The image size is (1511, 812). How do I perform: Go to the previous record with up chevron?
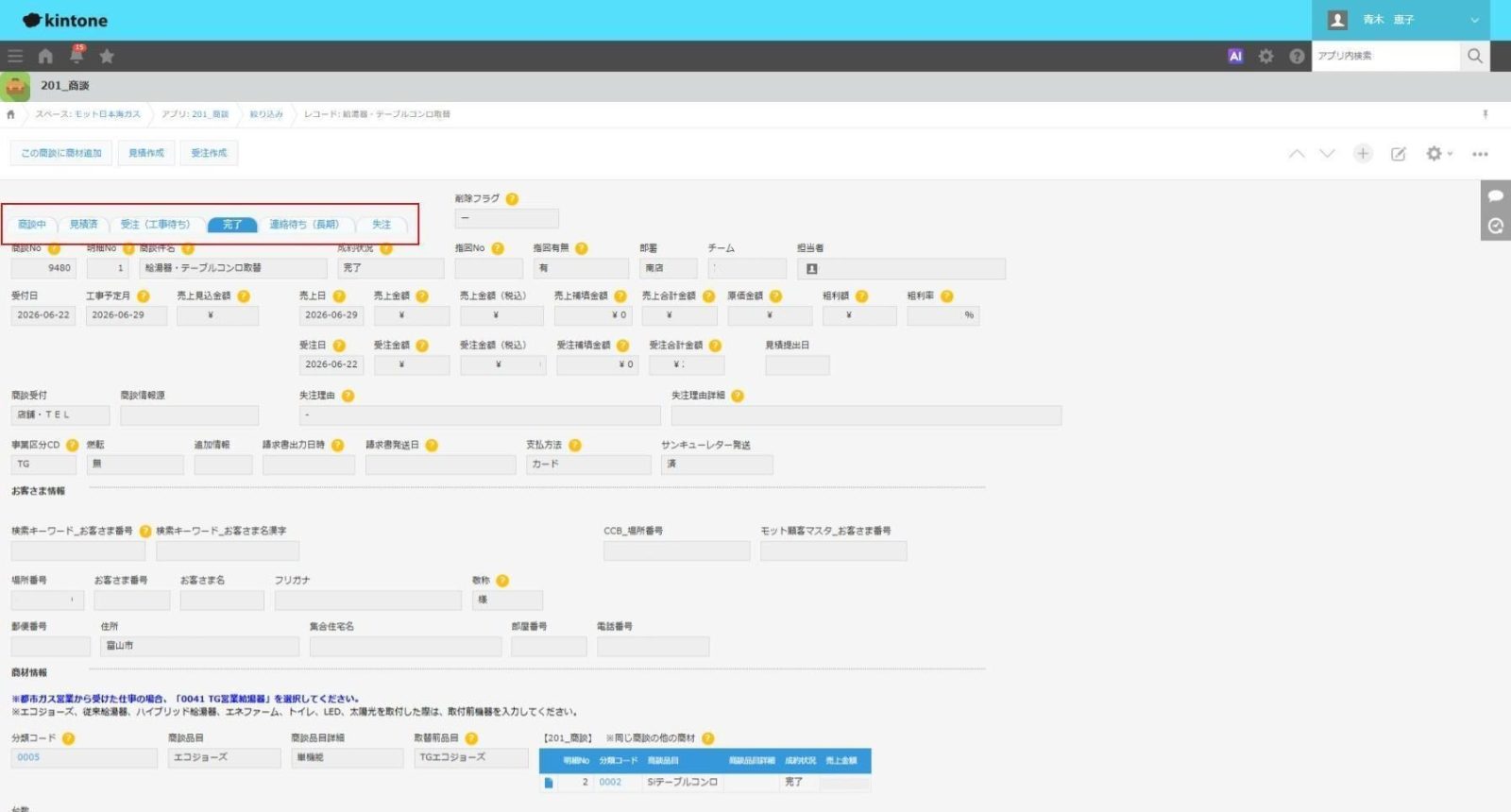coord(1297,153)
